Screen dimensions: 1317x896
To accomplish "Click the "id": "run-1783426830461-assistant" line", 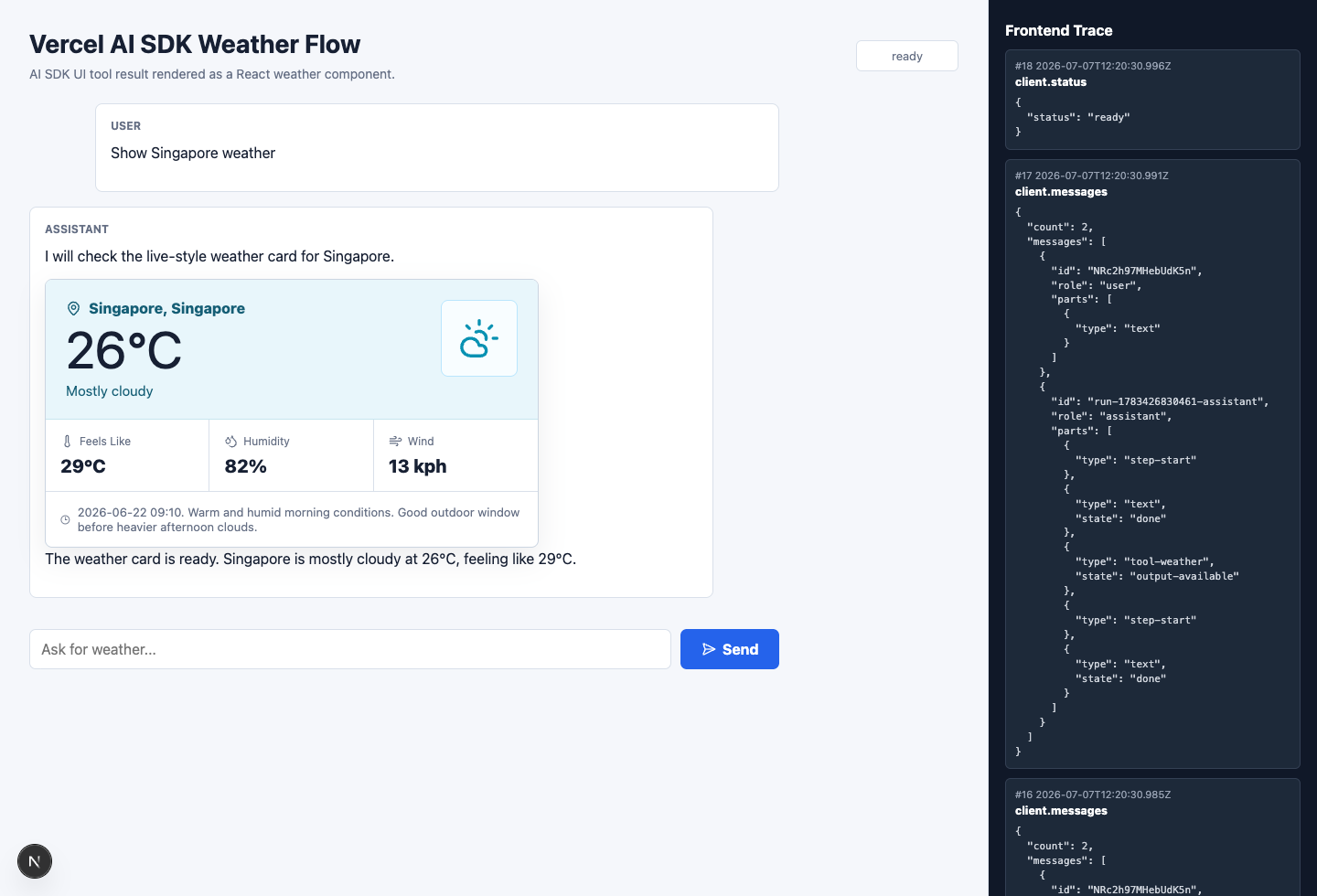I will (1160, 401).
